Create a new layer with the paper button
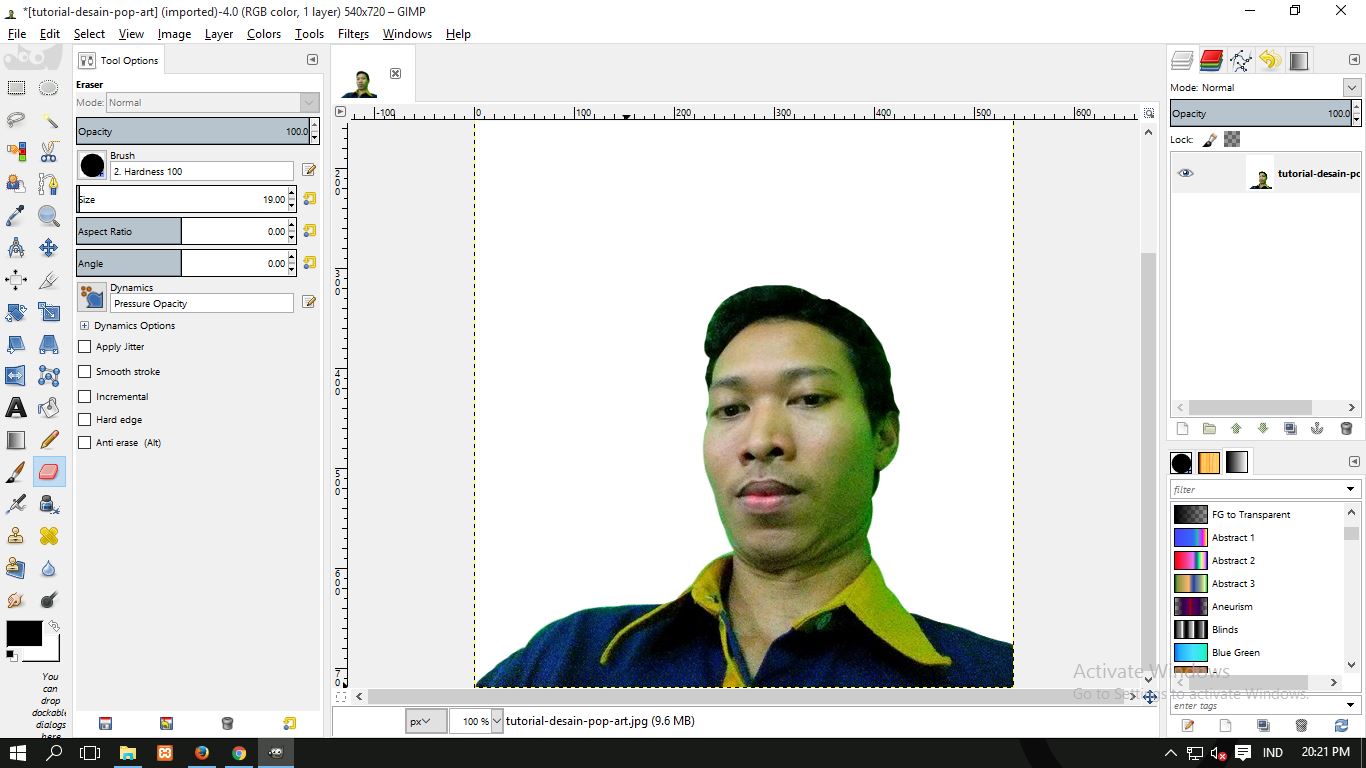 (x=1182, y=428)
